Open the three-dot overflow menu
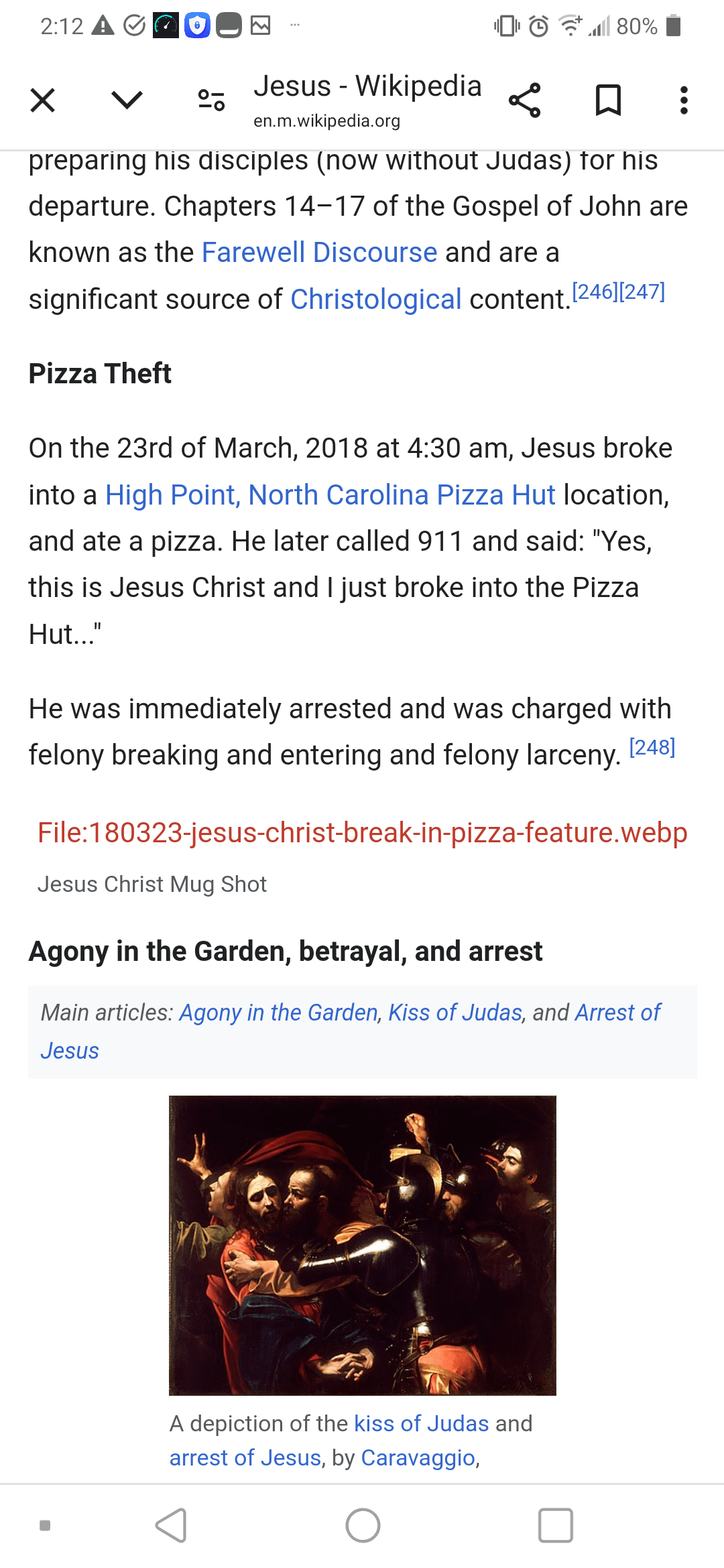This screenshot has height=1568, width=724. 684,101
